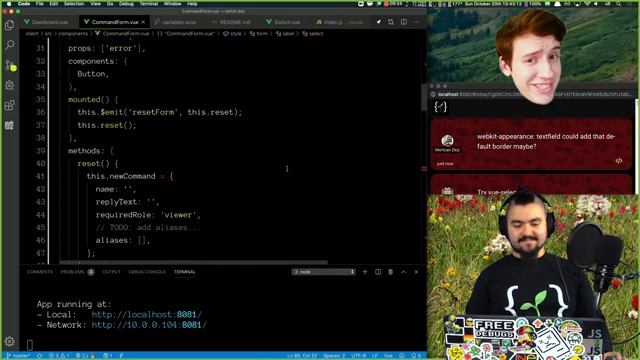Open the http://10.0.0.104:8081/ network link
640x360 pixels.
click(149, 325)
